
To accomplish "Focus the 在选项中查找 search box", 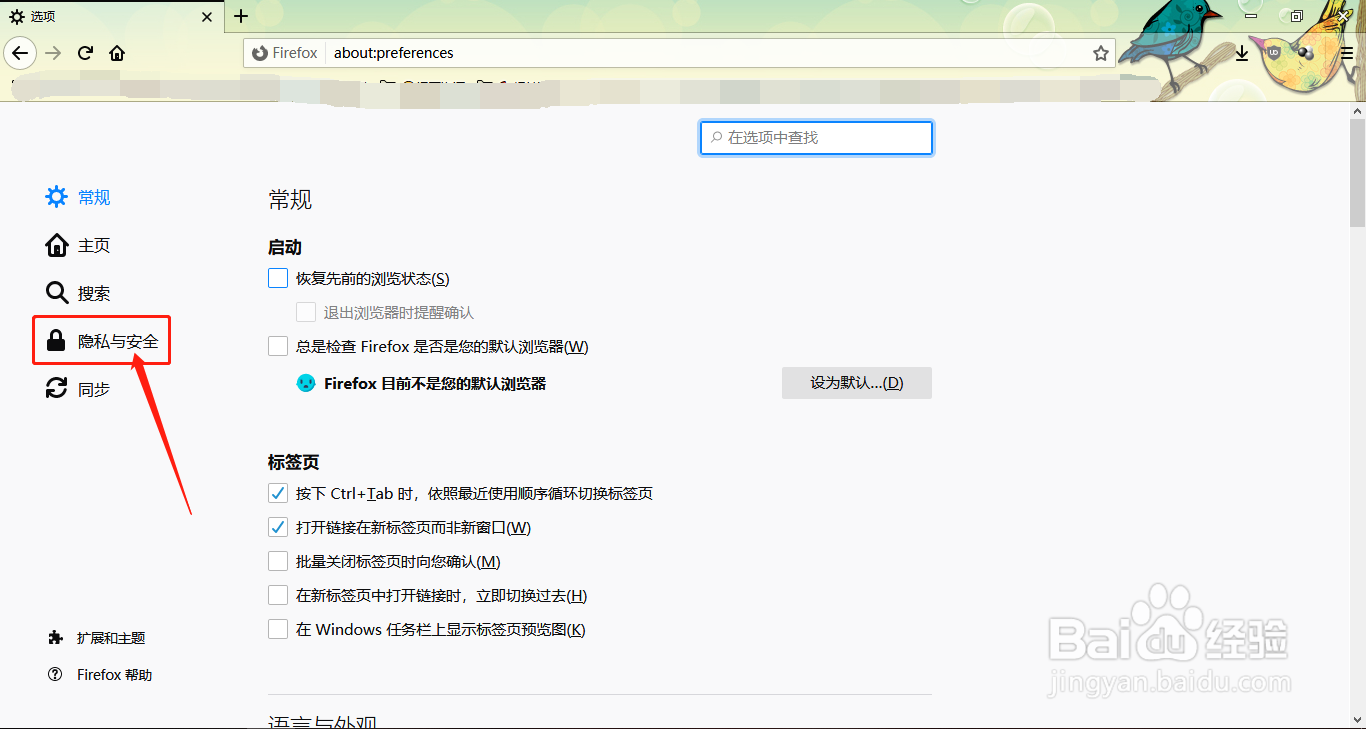I will (816, 138).
